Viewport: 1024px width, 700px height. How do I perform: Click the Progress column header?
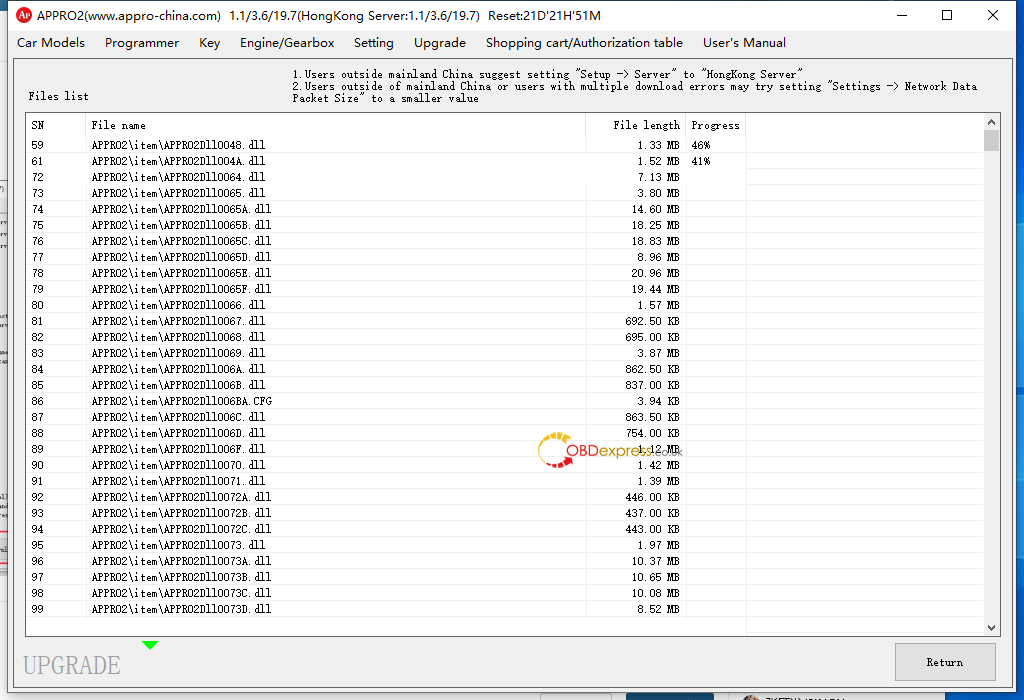pos(715,125)
